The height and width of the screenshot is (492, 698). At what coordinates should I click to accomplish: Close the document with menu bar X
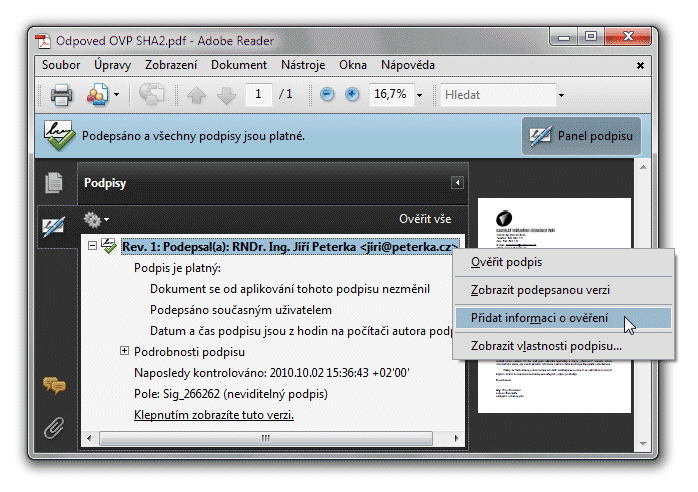pos(641,65)
